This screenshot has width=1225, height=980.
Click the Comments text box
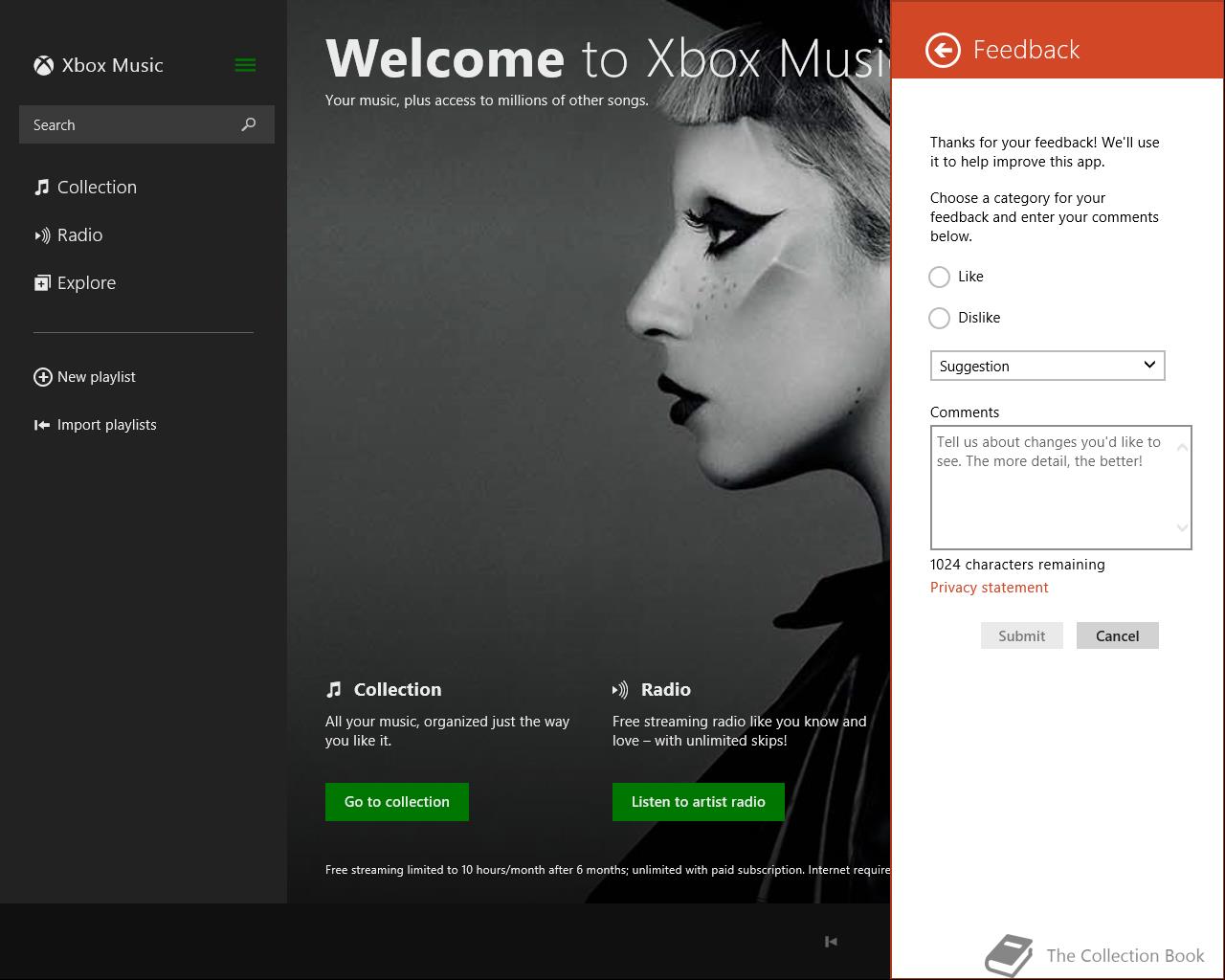[x=1061, y=487]
